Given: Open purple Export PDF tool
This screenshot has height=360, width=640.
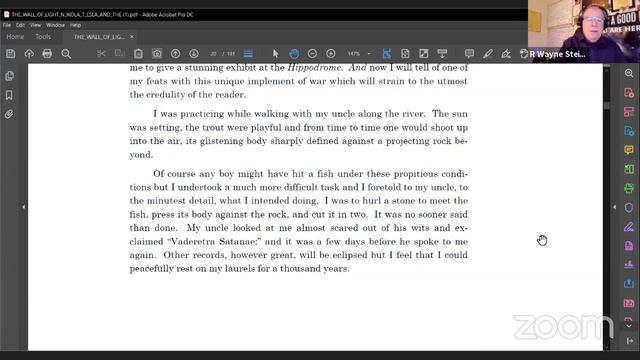Looking at the screenshot, I should 629,246.
